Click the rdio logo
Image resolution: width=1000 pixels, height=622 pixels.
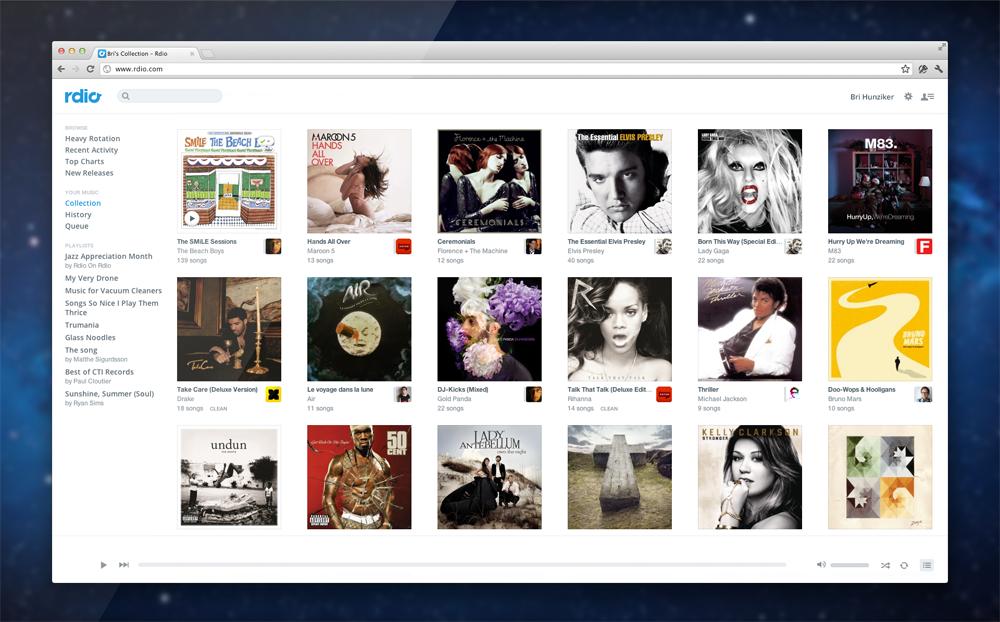point(83,96)
